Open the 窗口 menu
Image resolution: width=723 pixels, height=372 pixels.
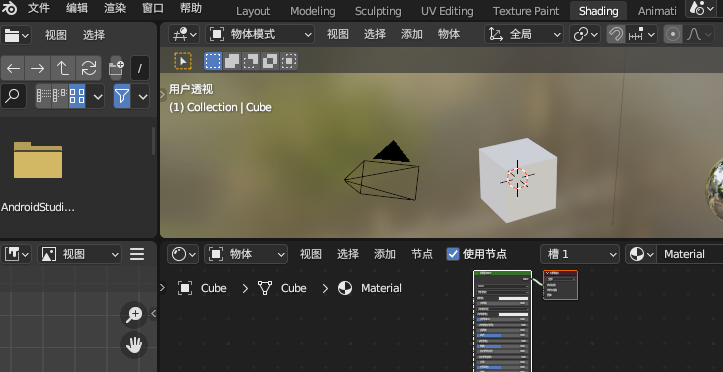[153, 8]
